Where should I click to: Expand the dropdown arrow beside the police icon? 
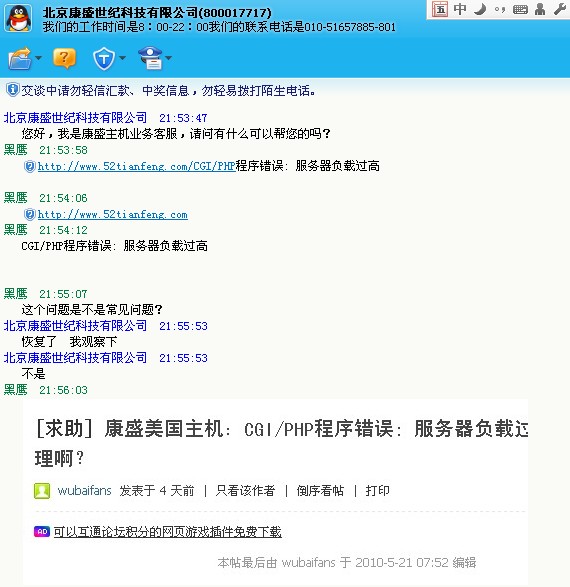click(x=168, y=58)
